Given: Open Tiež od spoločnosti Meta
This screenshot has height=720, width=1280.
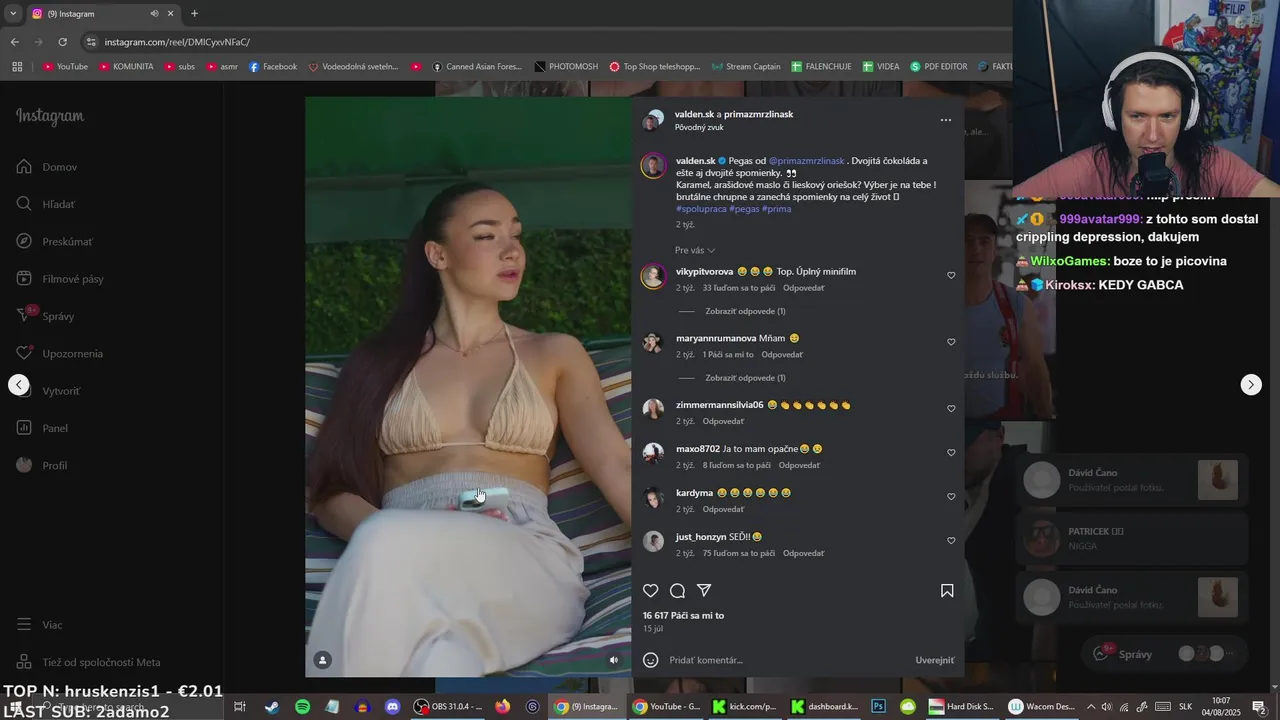Looking at the screenshot, I should tap(88, 662).
